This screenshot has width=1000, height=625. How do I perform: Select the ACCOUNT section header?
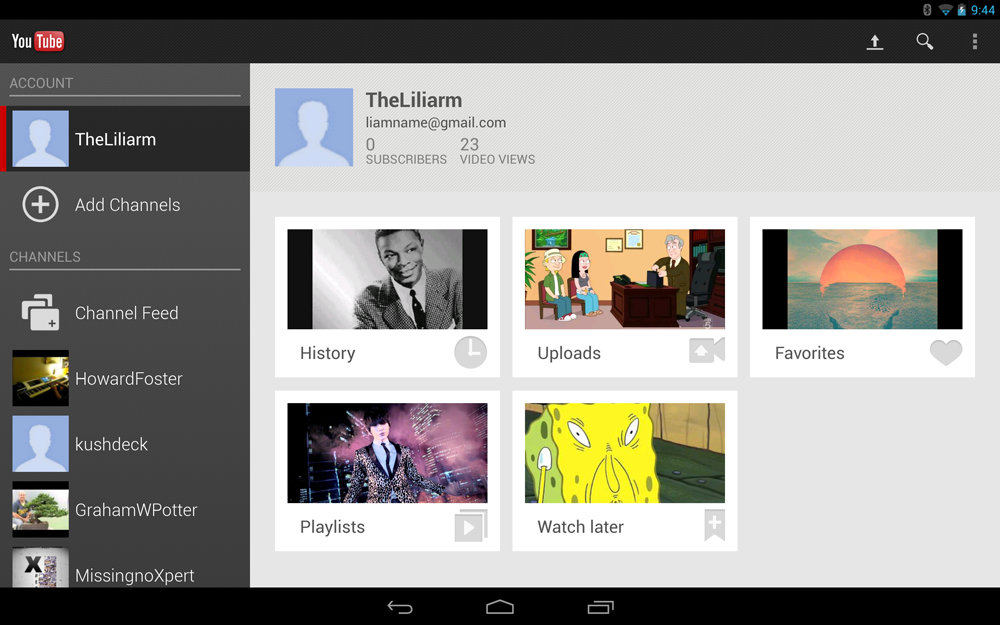41,83
